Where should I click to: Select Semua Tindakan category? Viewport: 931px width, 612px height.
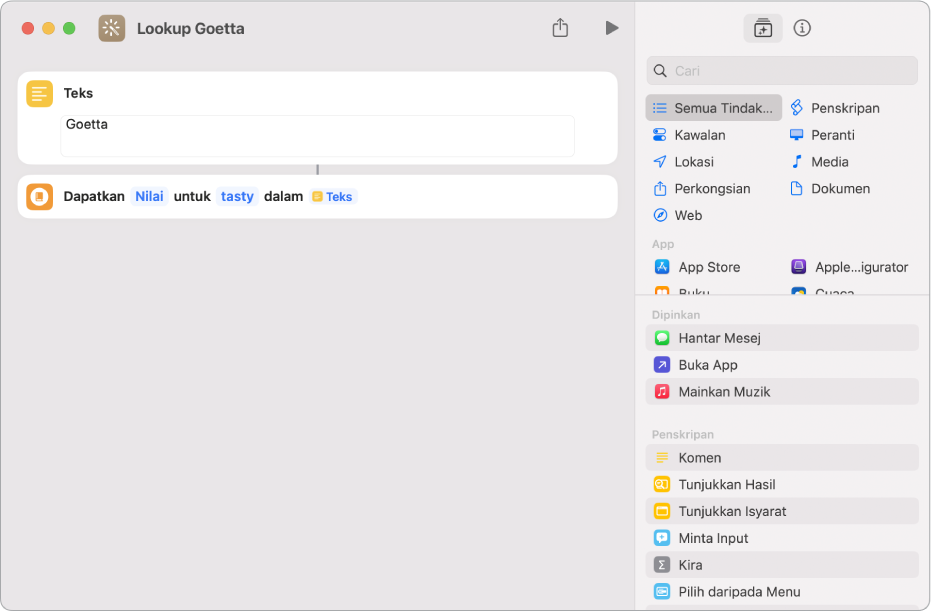point(713,108)
